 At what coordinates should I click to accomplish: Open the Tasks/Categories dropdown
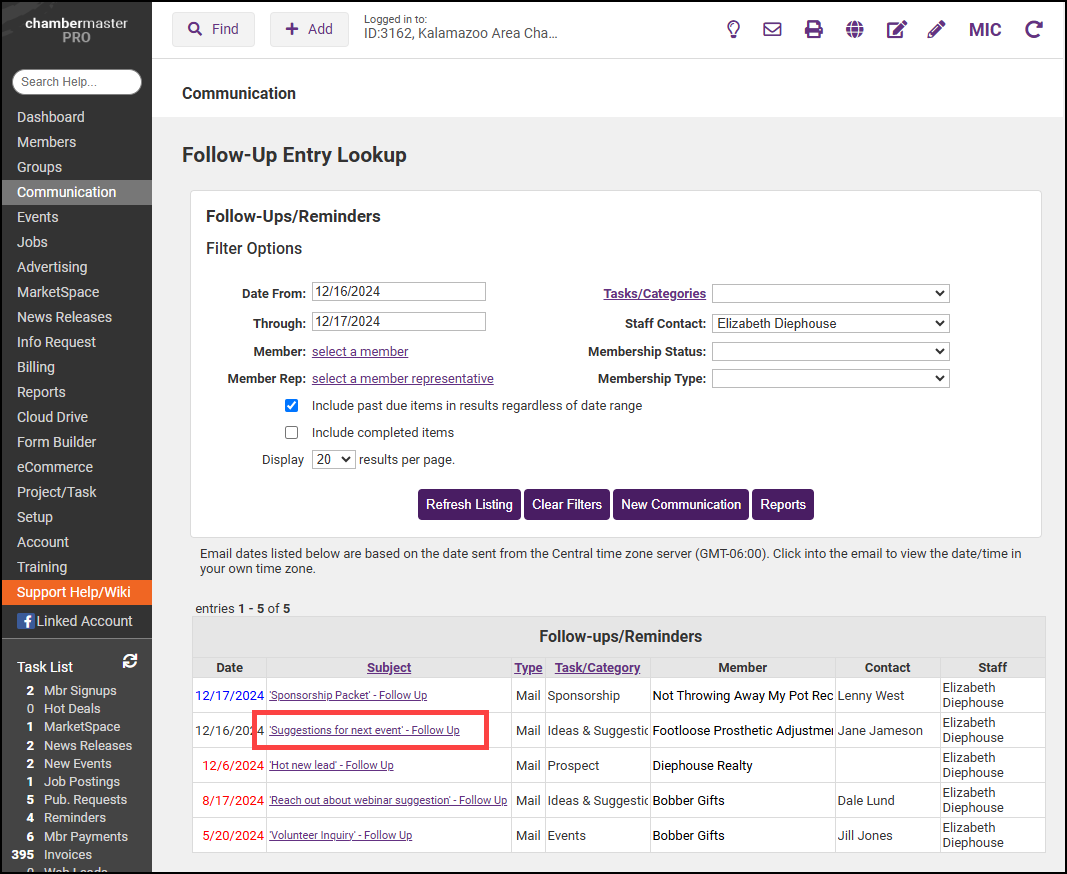830,293
